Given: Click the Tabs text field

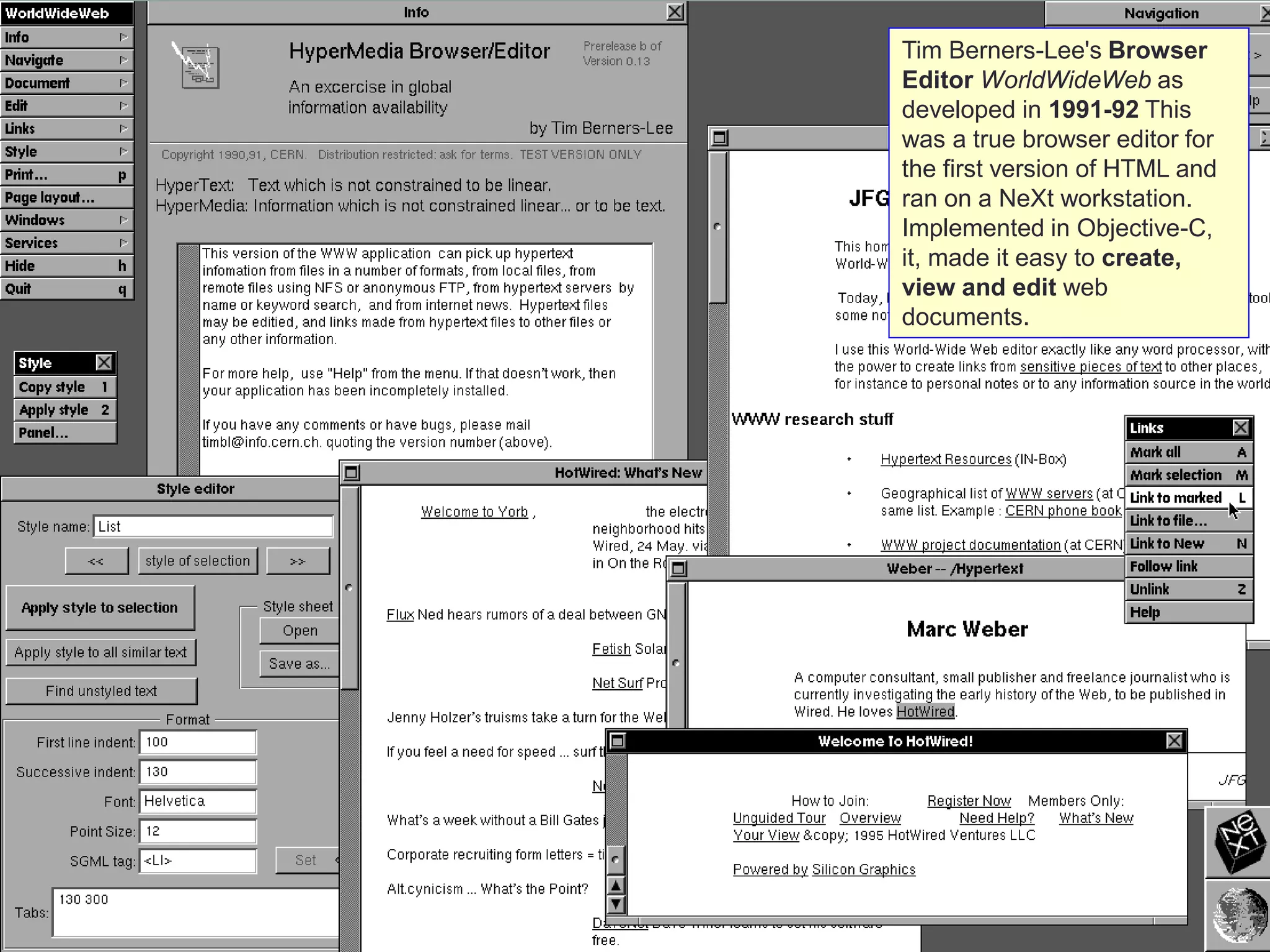Looking at the screenshot, I should click(196, 912).
